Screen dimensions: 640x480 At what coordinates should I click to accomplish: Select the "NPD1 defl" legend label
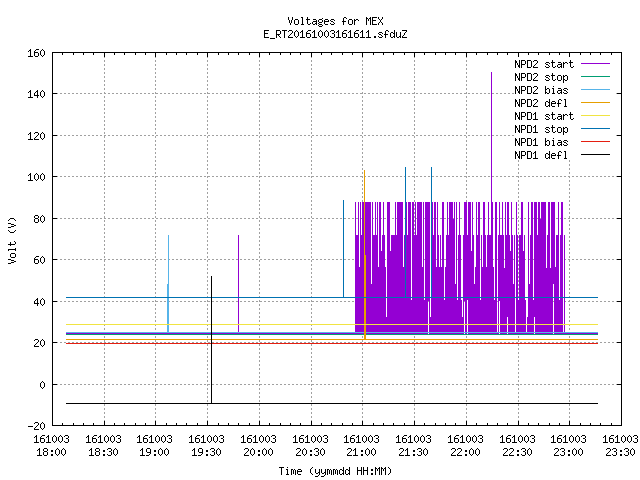click(541, 155)
